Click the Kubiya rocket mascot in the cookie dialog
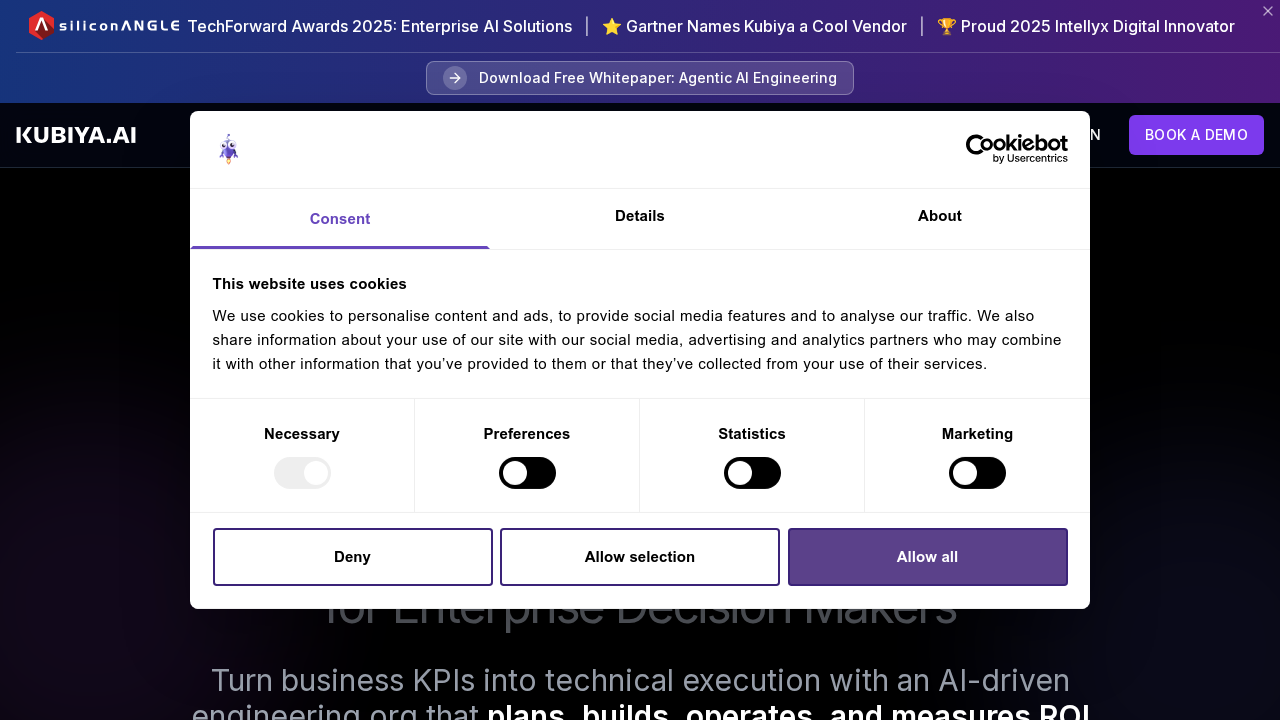The width and height of the screenshot is (1280, 720). pyautogui.click(x=227, y=148)
